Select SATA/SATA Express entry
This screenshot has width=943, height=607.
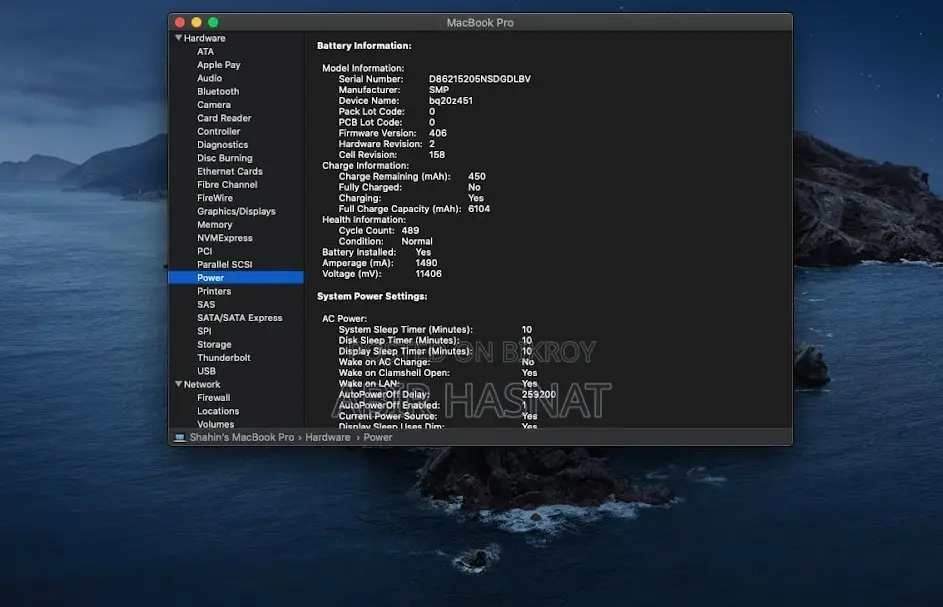click(239, 318)
